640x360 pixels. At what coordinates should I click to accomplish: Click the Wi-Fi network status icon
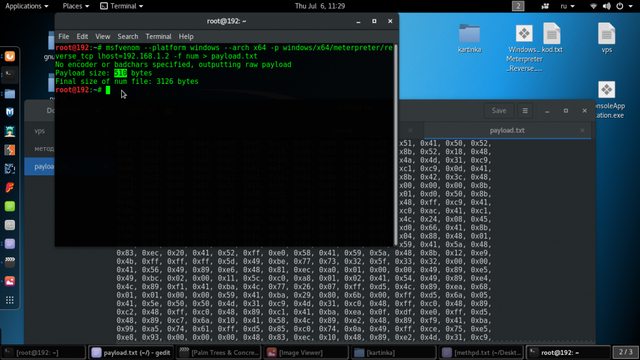point(593,6)
